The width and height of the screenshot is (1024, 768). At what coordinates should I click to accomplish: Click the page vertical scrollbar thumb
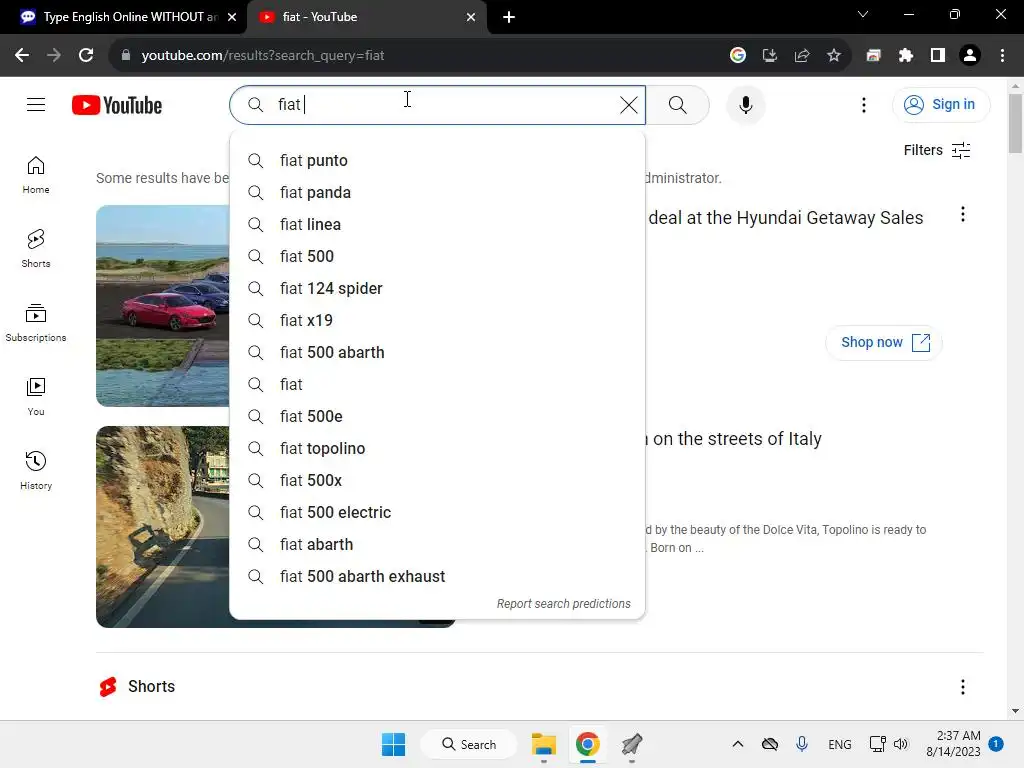[x=1015, y=123]
